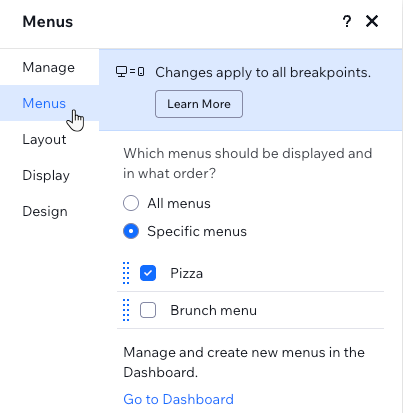Open the Display tab
Image resolution: width=403 pixels, height=413 pixels.
49,175
